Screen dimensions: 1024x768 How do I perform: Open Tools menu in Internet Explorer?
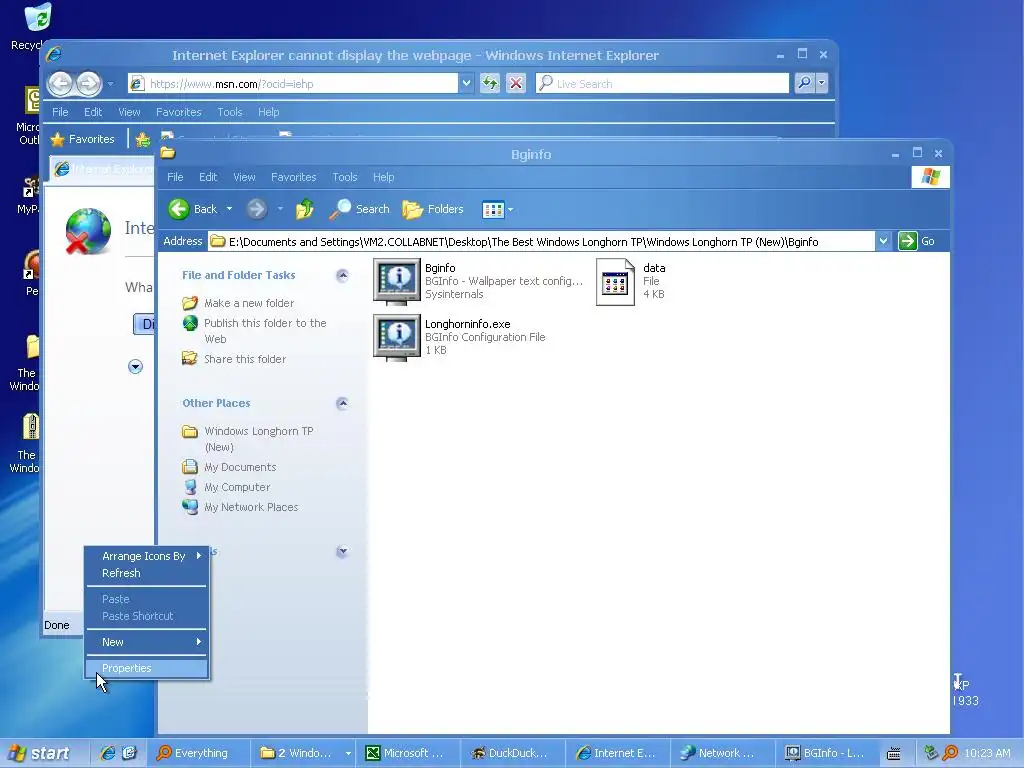230,112
